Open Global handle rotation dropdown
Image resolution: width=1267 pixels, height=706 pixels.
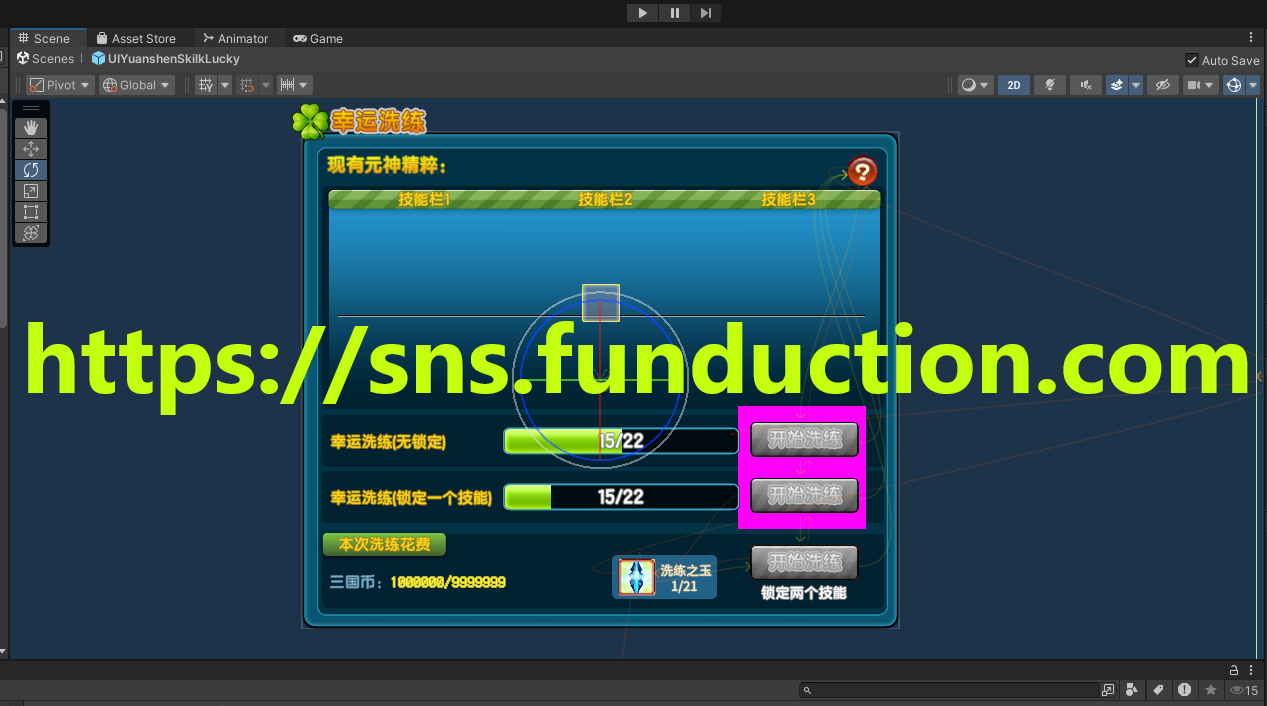(137, 85)
